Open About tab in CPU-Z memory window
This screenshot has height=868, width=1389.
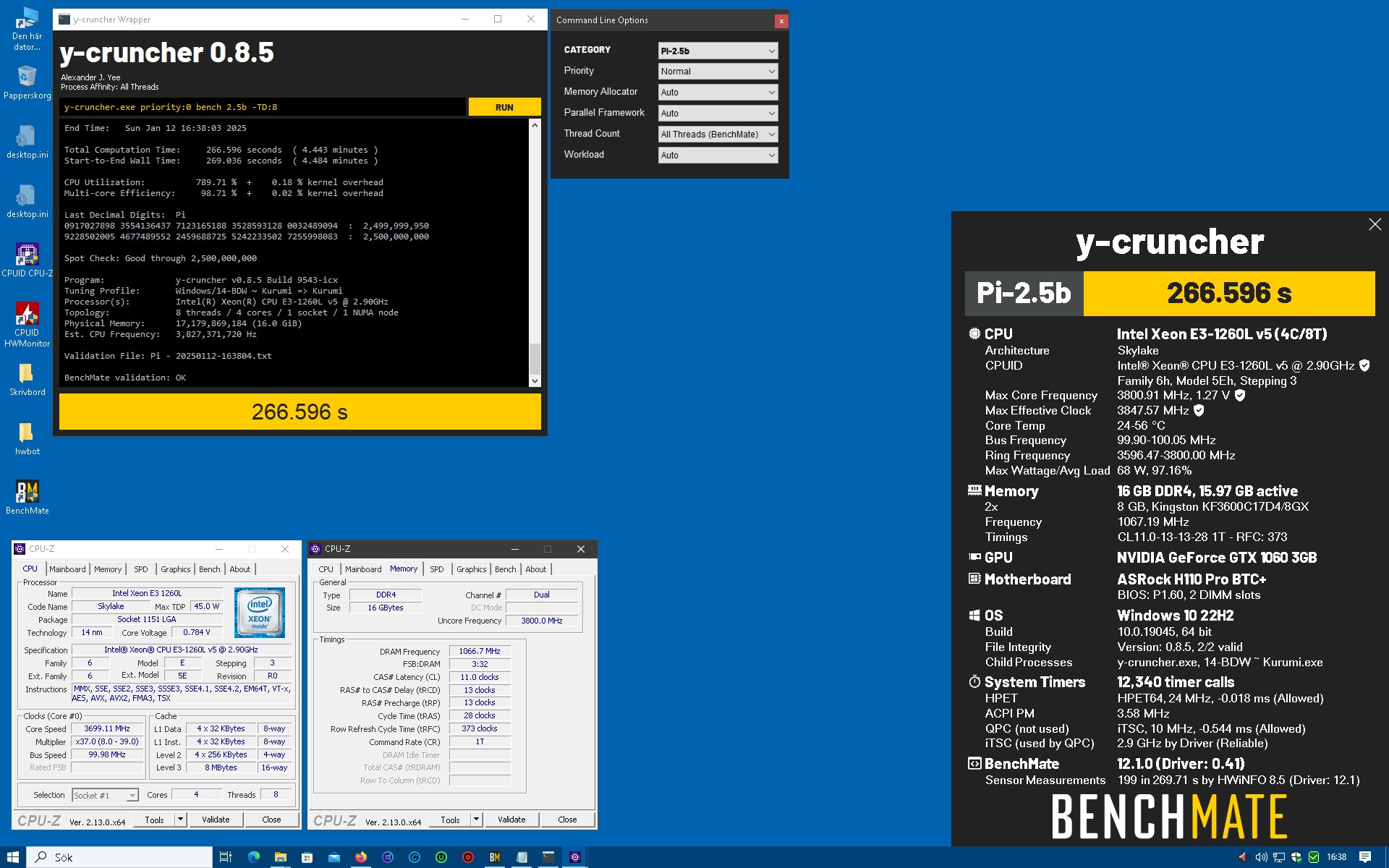[536, 569]
